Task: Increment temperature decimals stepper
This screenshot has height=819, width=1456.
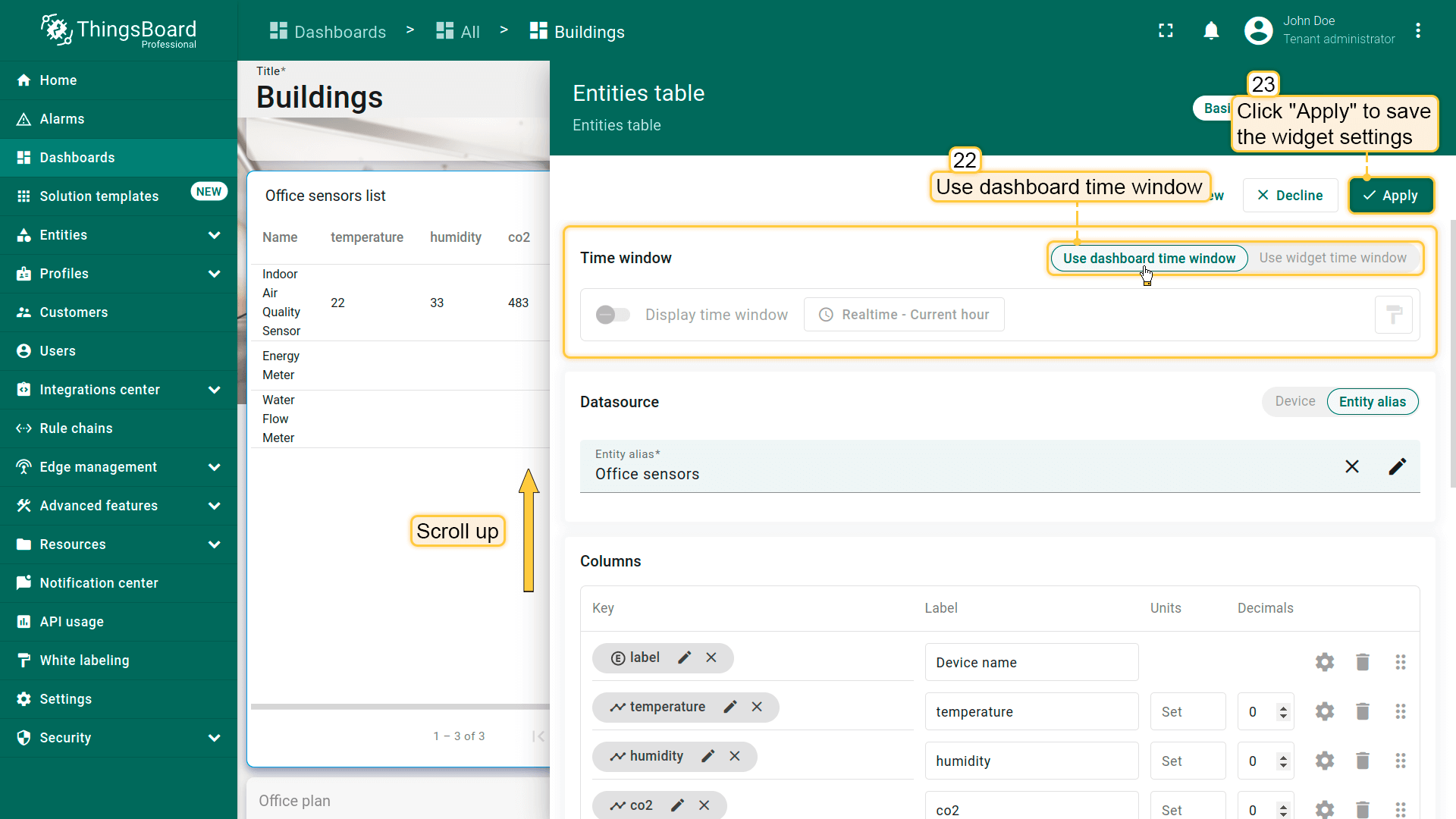Action: (1283, 708)
